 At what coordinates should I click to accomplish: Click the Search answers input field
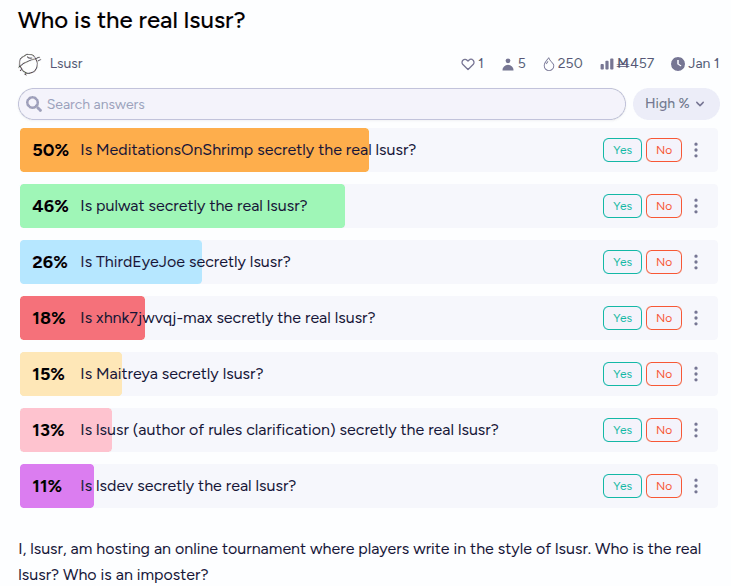click(x=321, y=104)
